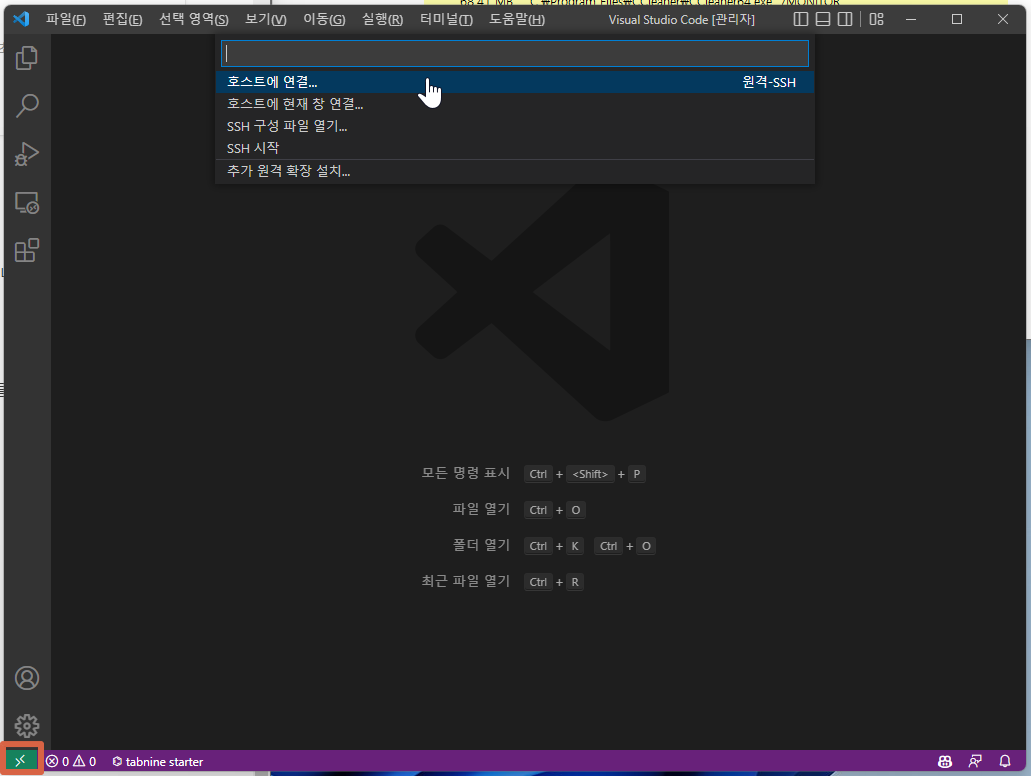The height and width of the screenshot is (776, 1031).
Task: Click the green remote window indicator
Action: click(x=21, y=761)
